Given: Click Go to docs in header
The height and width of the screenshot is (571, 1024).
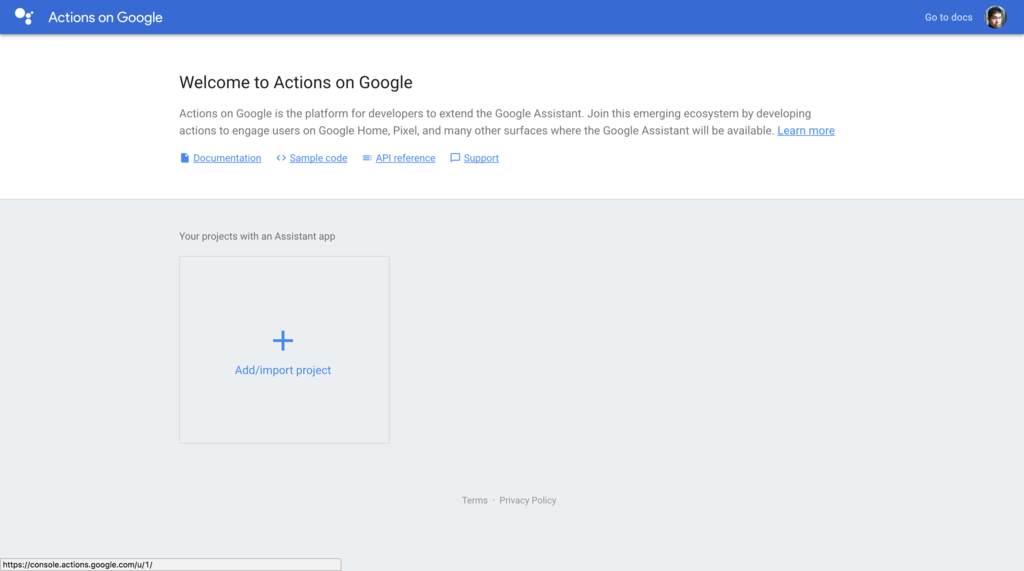Looking at the screenshot, I should click(948, 17).
